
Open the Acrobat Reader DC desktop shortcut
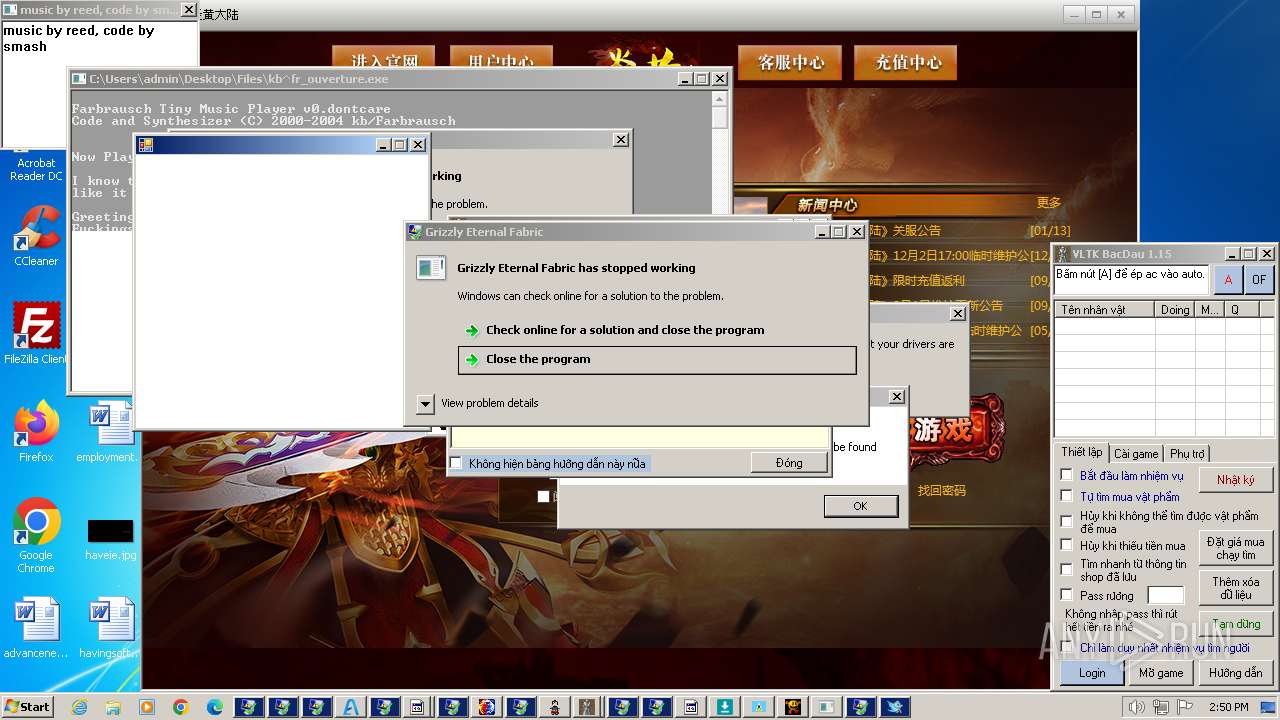coord(36,168)
